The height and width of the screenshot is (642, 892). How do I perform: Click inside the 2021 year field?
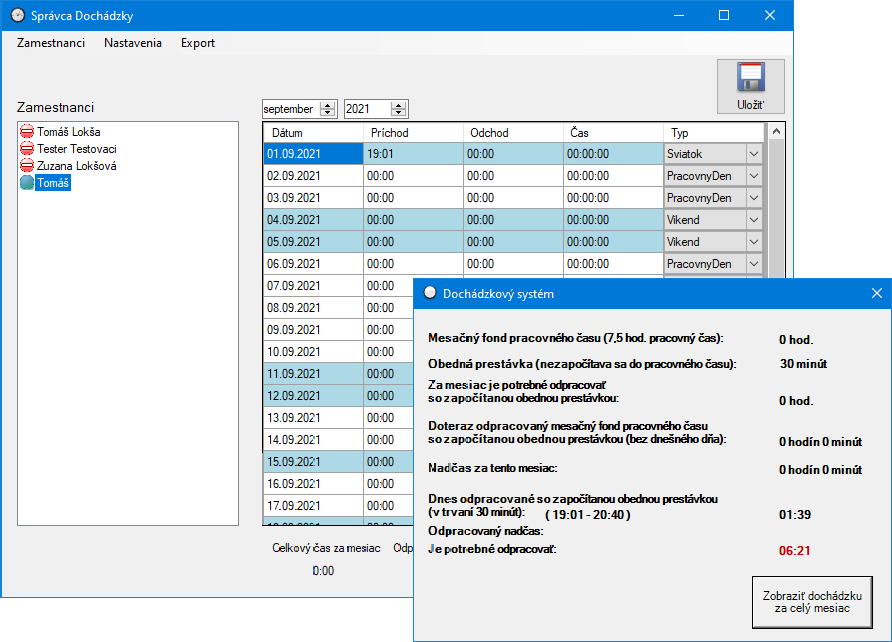click(x=367, y=109)
